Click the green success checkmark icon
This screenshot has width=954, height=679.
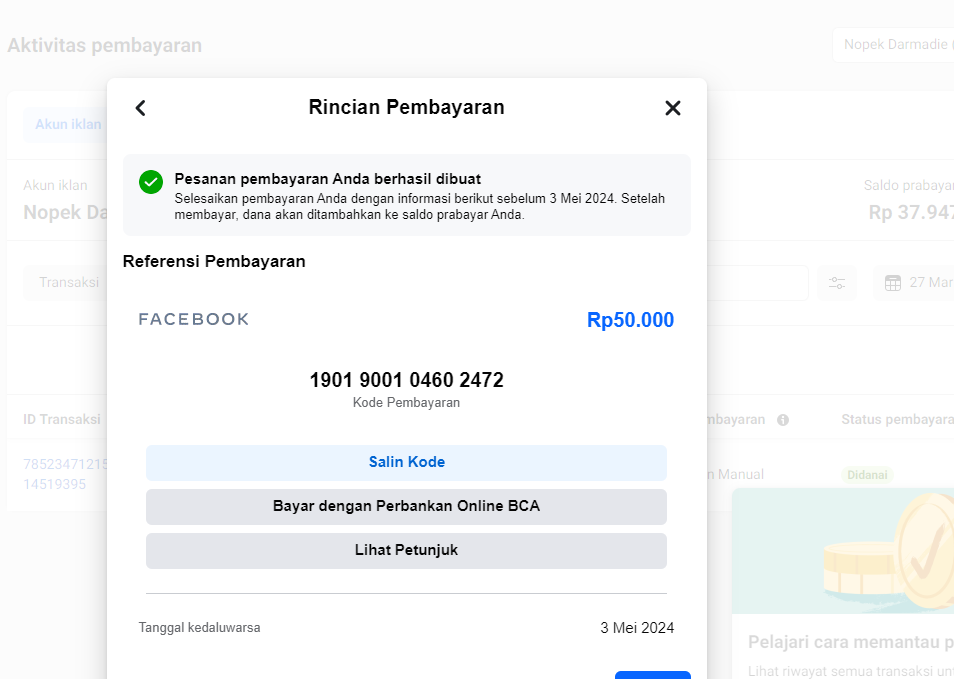[x=151, y=182]
